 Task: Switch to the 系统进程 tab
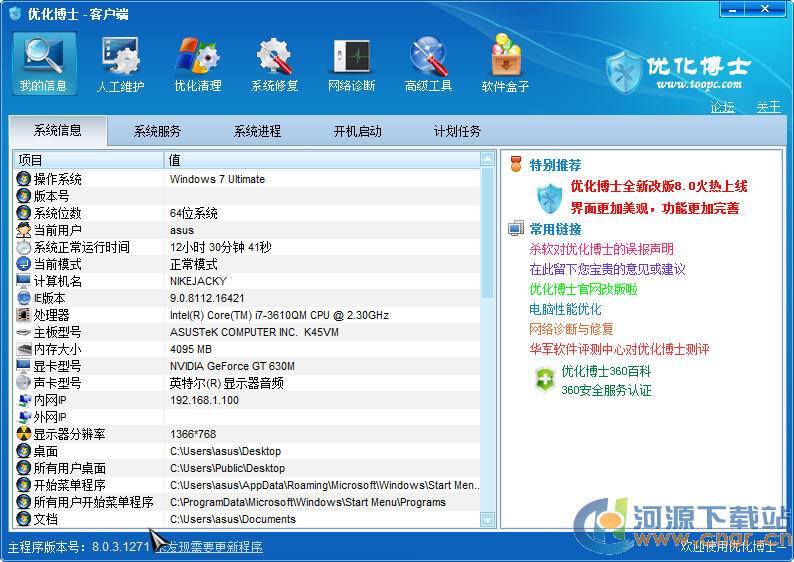pos(258,131)
